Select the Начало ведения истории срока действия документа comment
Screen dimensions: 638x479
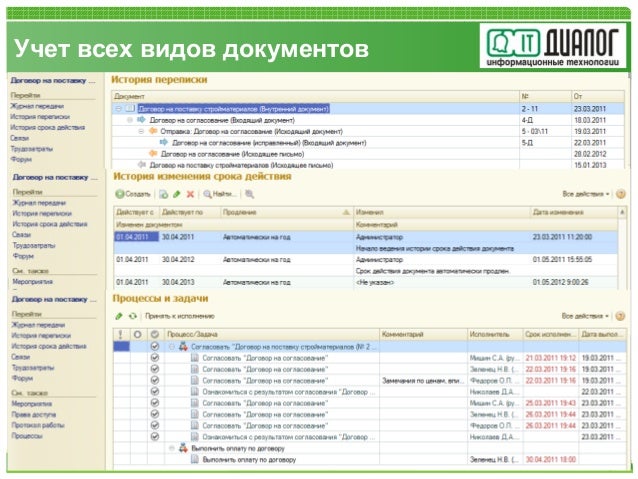[x=435, y=248]
